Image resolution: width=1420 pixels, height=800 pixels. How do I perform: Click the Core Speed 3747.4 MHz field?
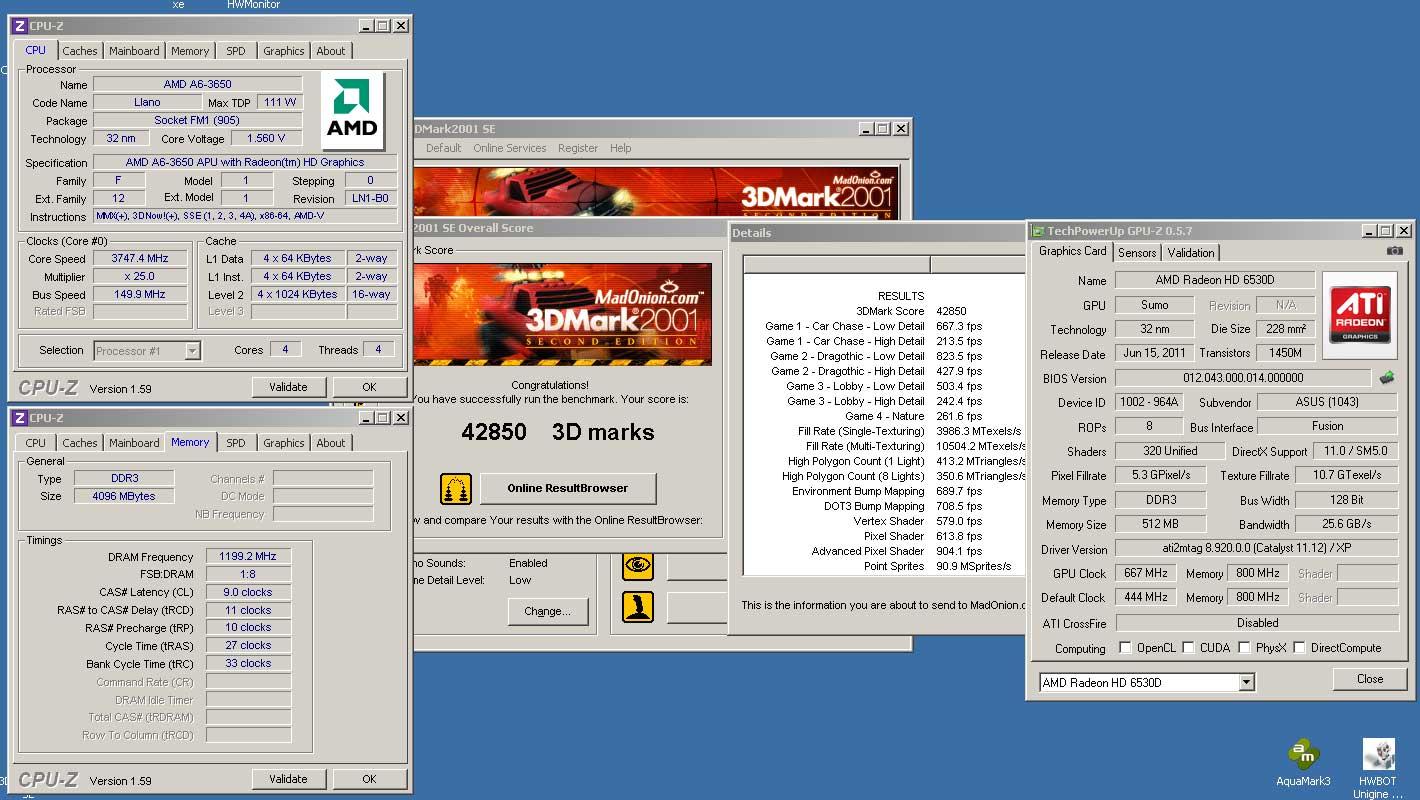point(140,258)
